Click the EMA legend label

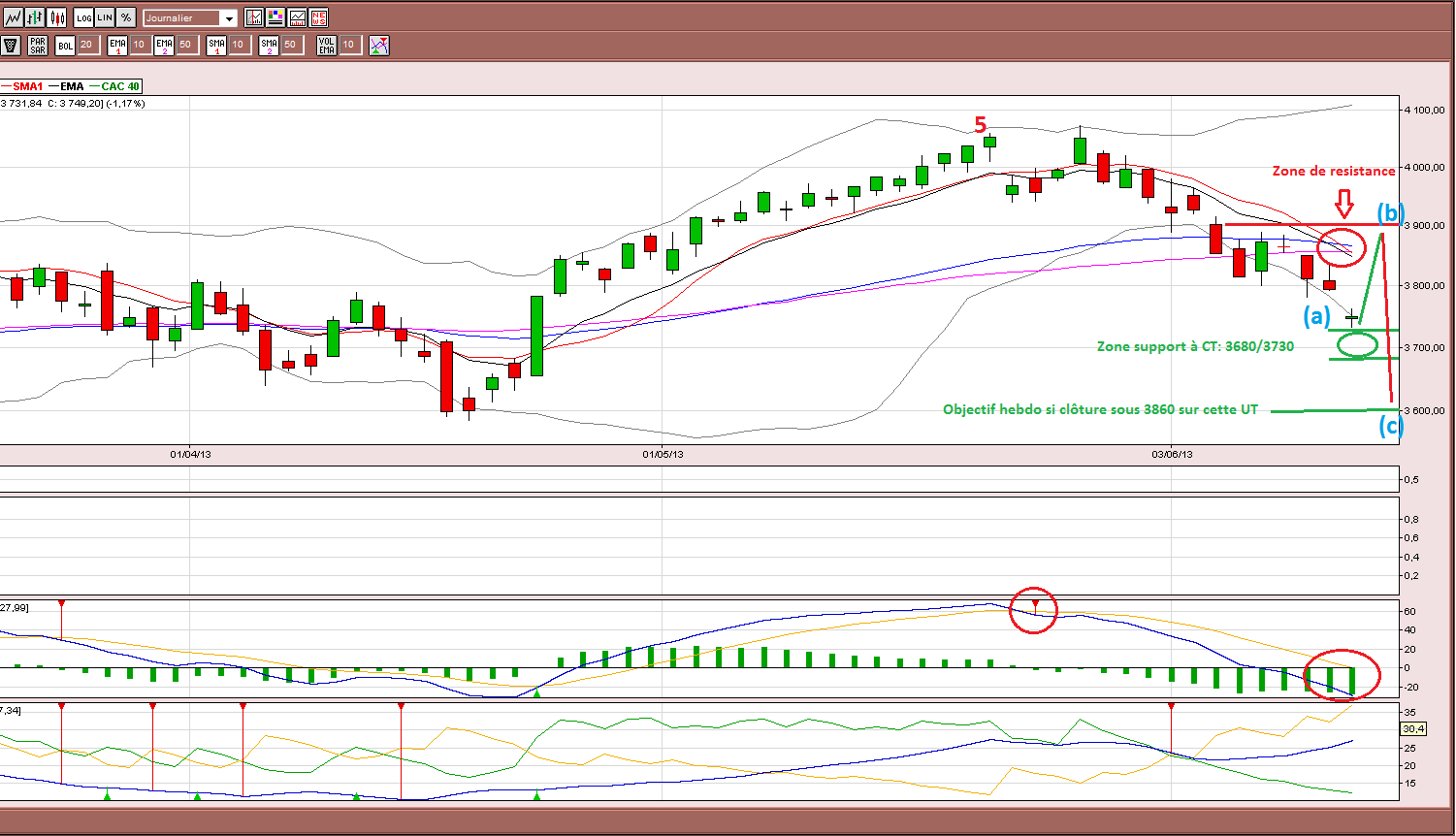pos(72,86)
